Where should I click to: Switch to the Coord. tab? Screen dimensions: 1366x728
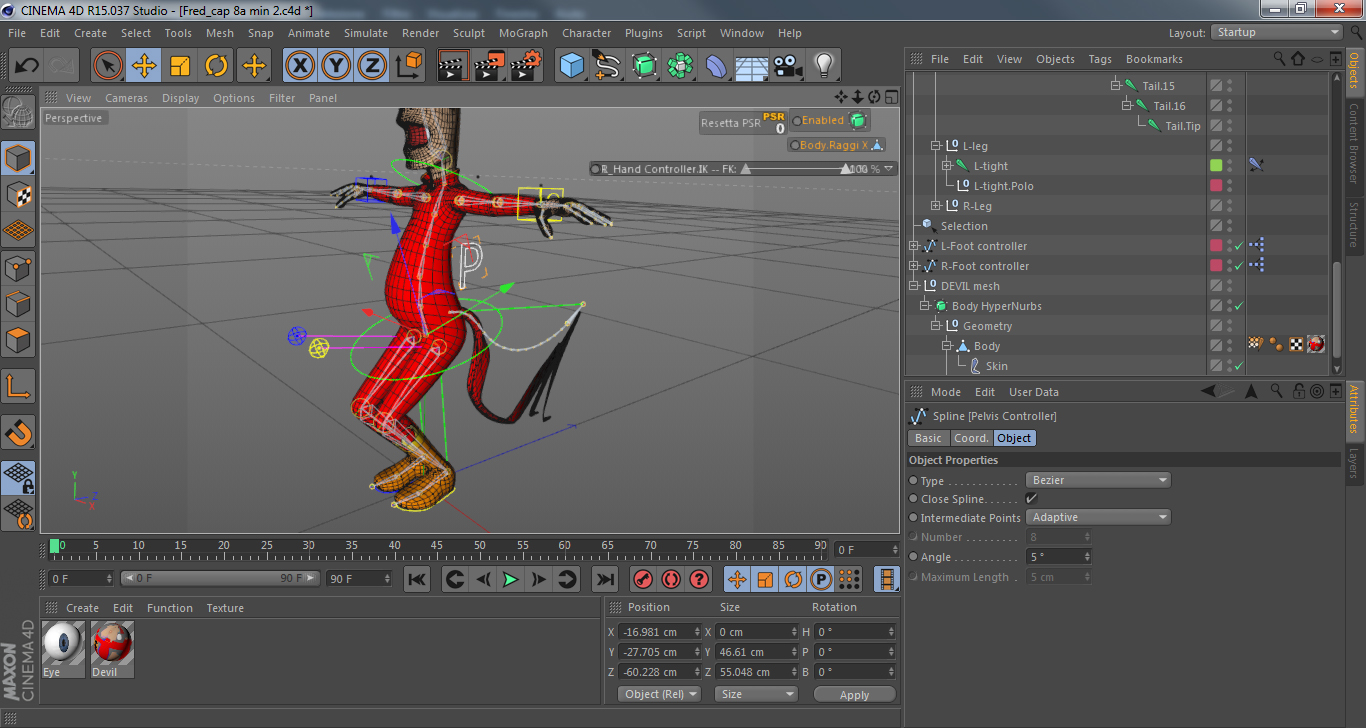point(970,438)
